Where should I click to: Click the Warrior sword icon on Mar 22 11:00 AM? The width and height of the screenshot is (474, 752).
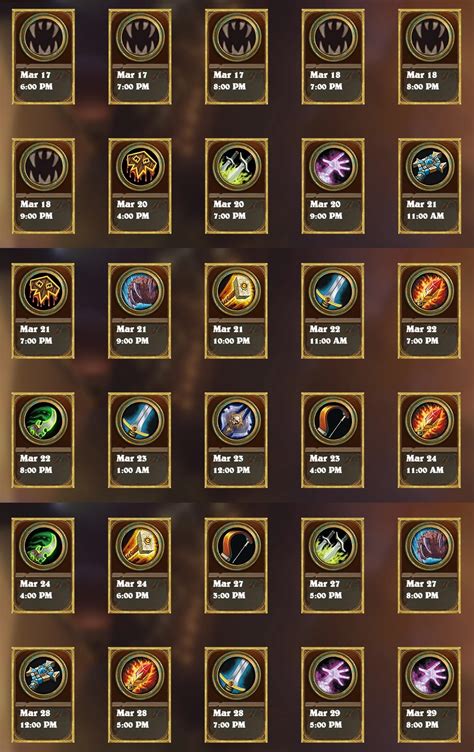point(333,292)
